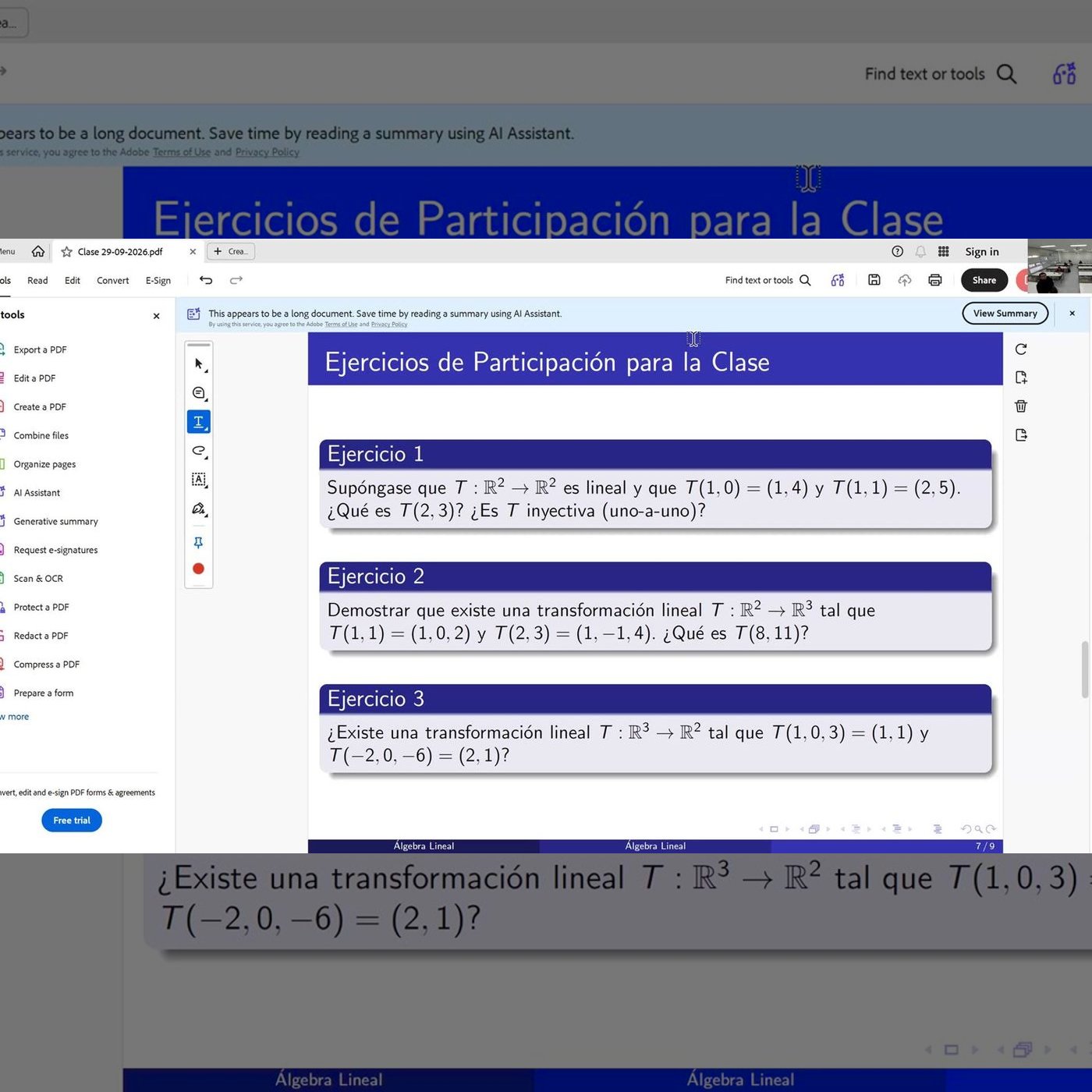Close the tools side panel
1092x1092 pixels.
[x=157, y=316]
